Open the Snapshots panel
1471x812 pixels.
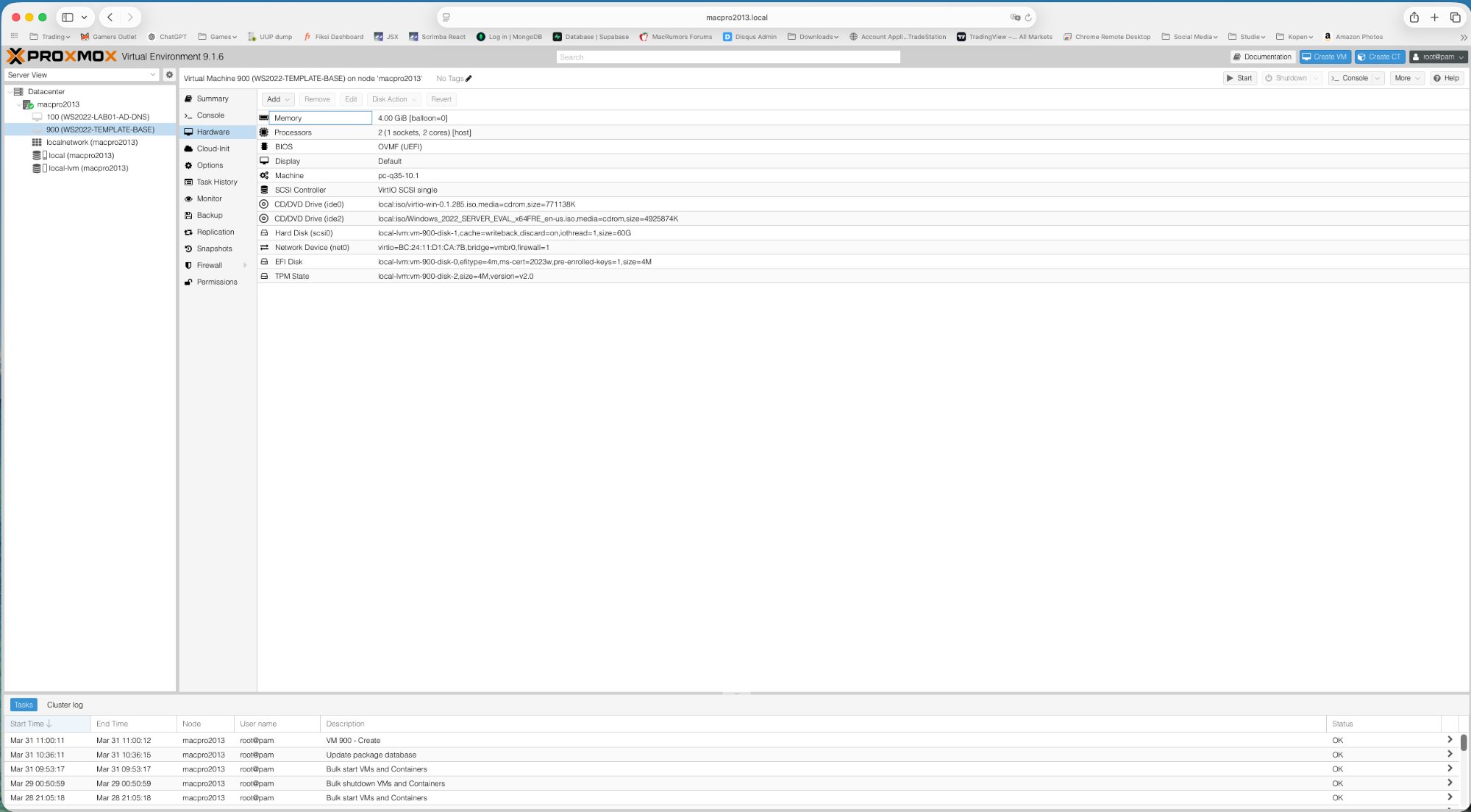click(x=213, y=249)
